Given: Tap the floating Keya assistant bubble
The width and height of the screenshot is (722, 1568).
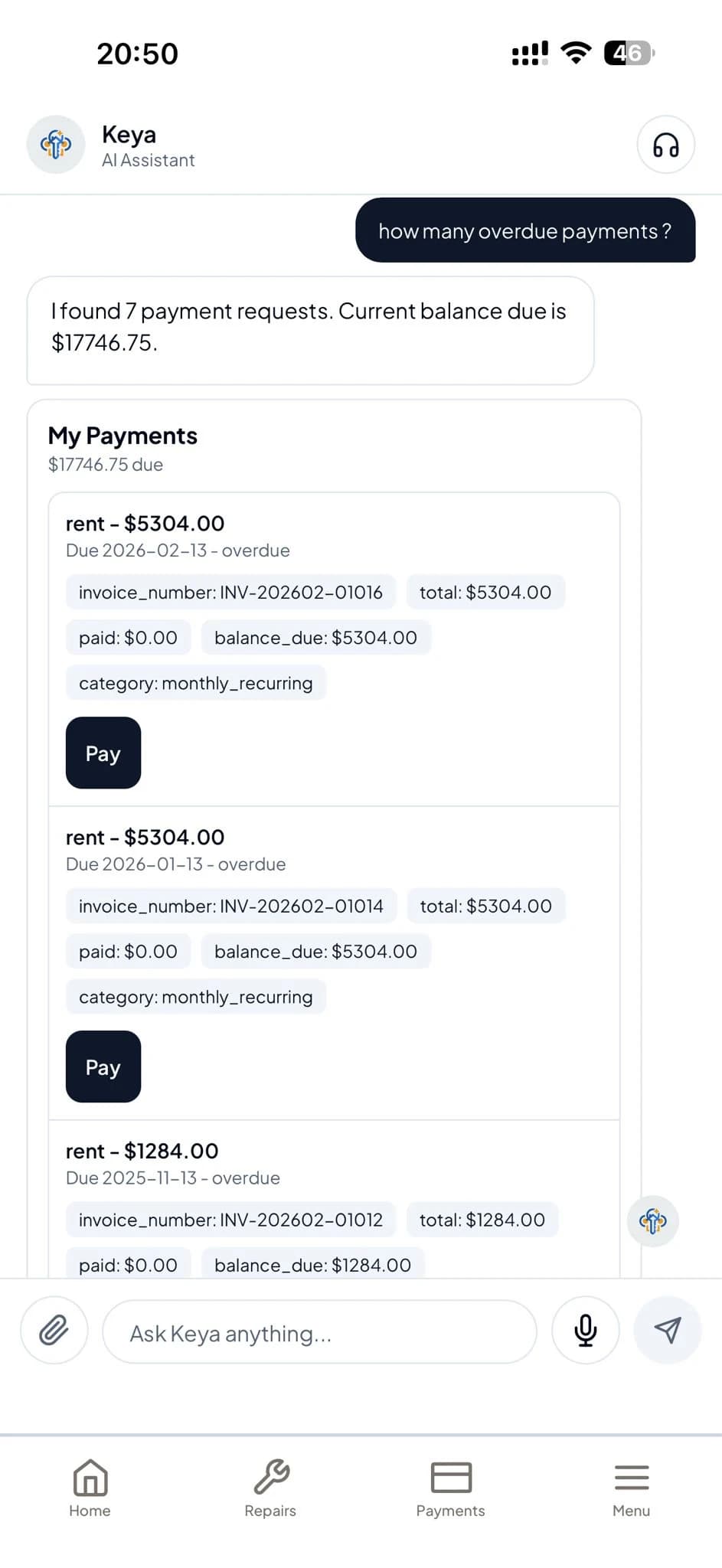Looking at the screenshot, I should click(x=653, y=1220).
